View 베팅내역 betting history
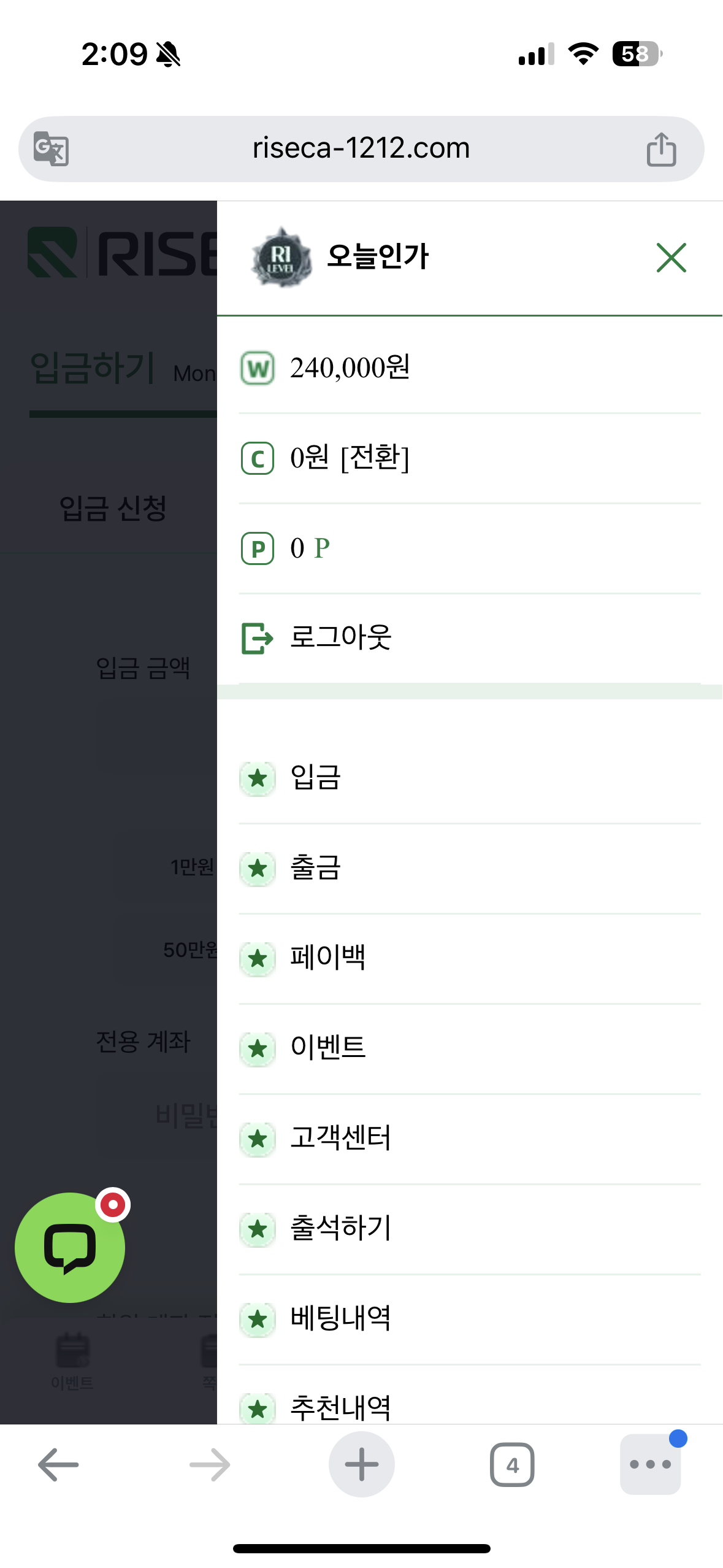The width and height of the screenshot is (723, 1568). (470, 1318)
